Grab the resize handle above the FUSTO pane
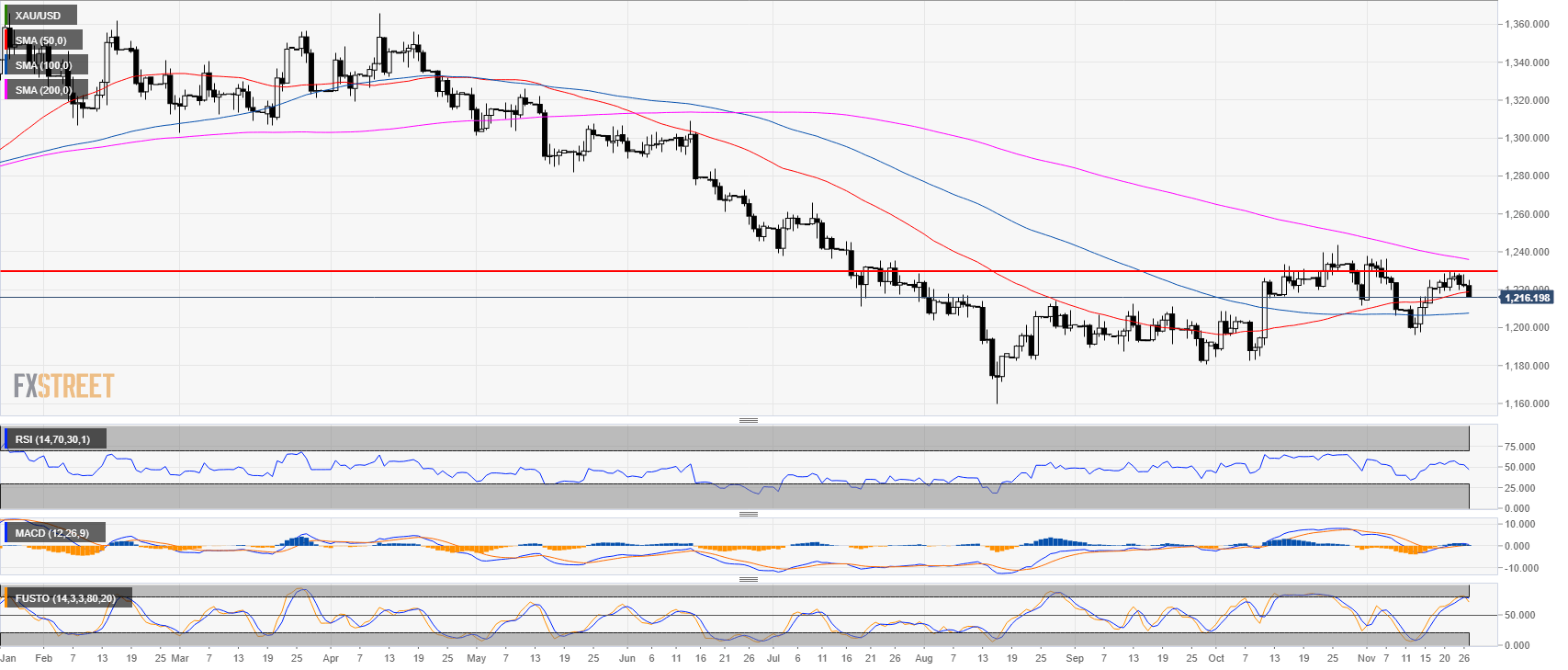This screenshot has width=1568, height=670. pyautogui.click(x=749, y=580)
